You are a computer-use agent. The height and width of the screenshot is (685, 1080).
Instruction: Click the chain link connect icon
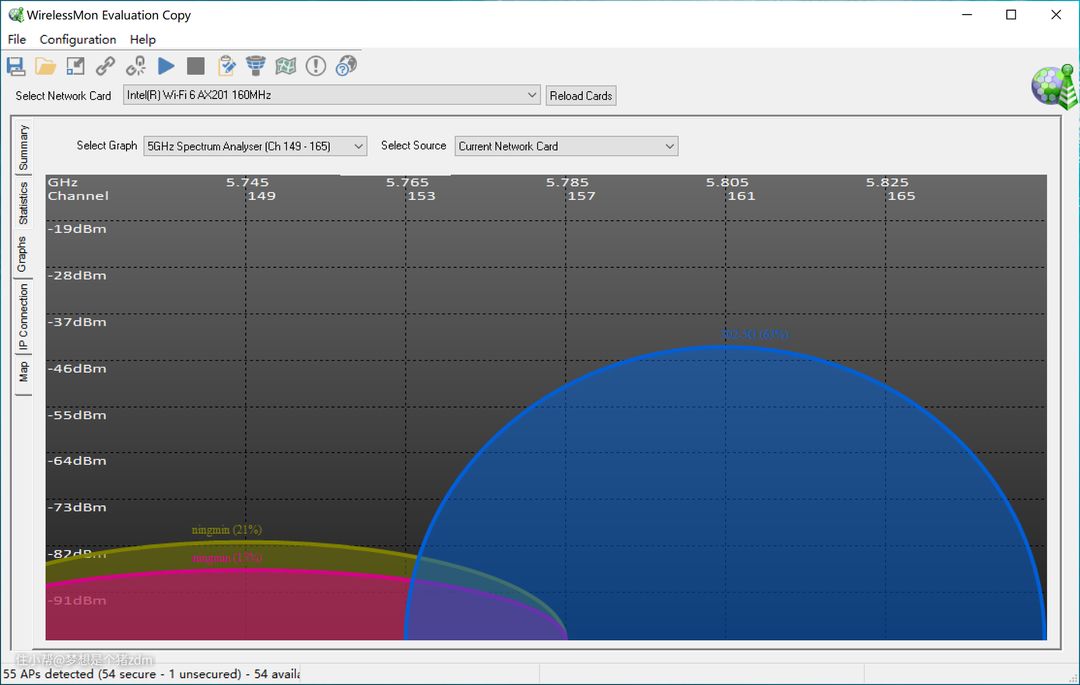105,66
